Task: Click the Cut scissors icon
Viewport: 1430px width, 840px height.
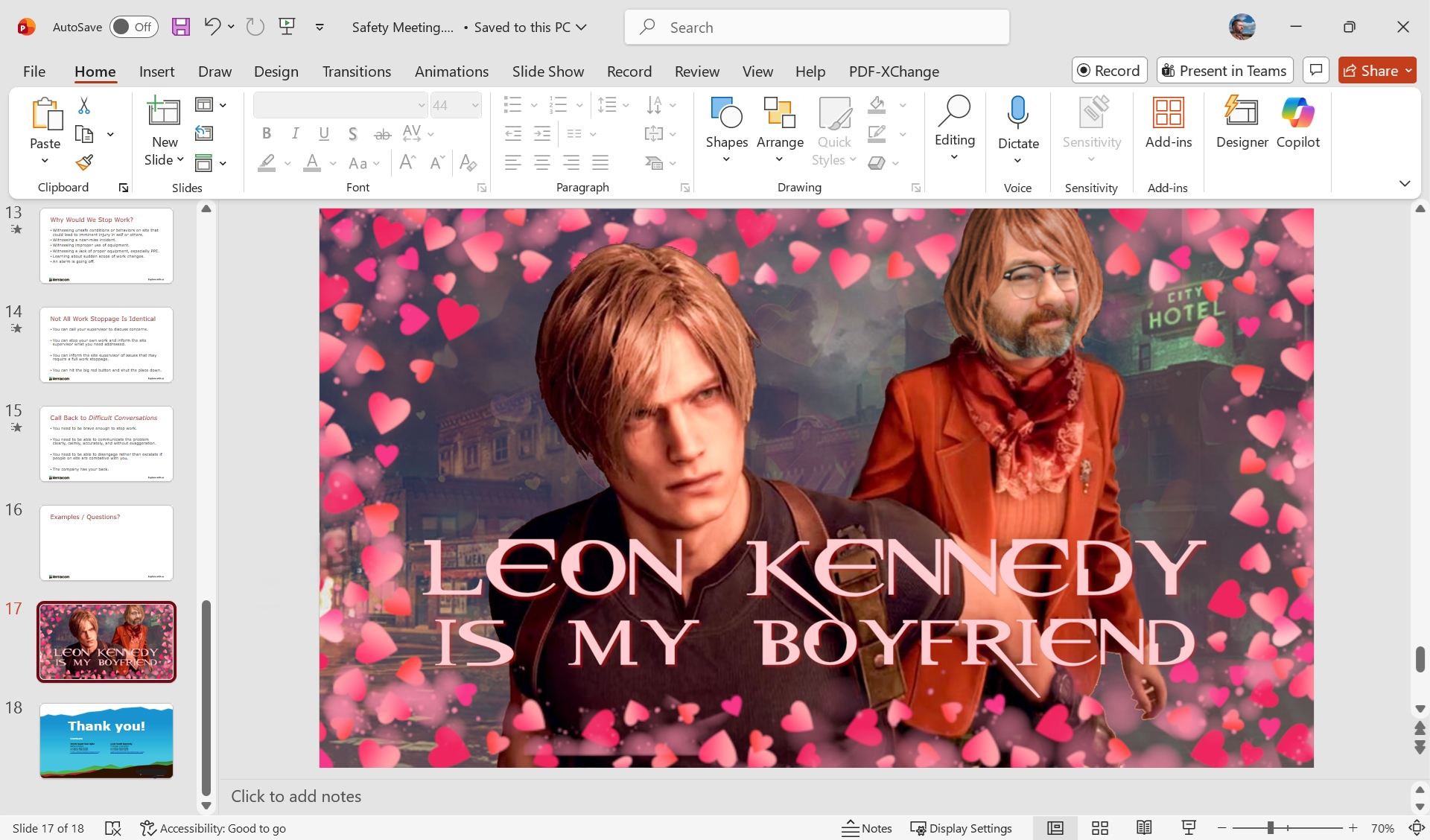Action: click(84, 106)
